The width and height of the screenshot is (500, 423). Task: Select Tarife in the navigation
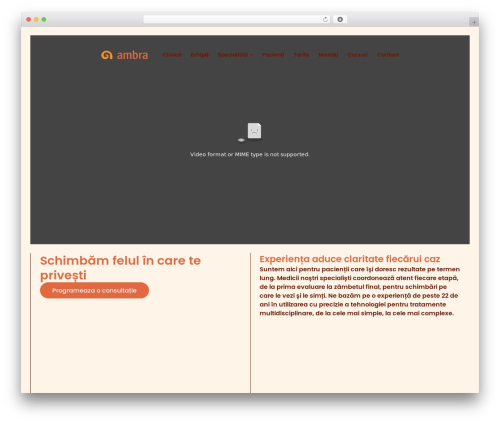click(x=301, y=55)
